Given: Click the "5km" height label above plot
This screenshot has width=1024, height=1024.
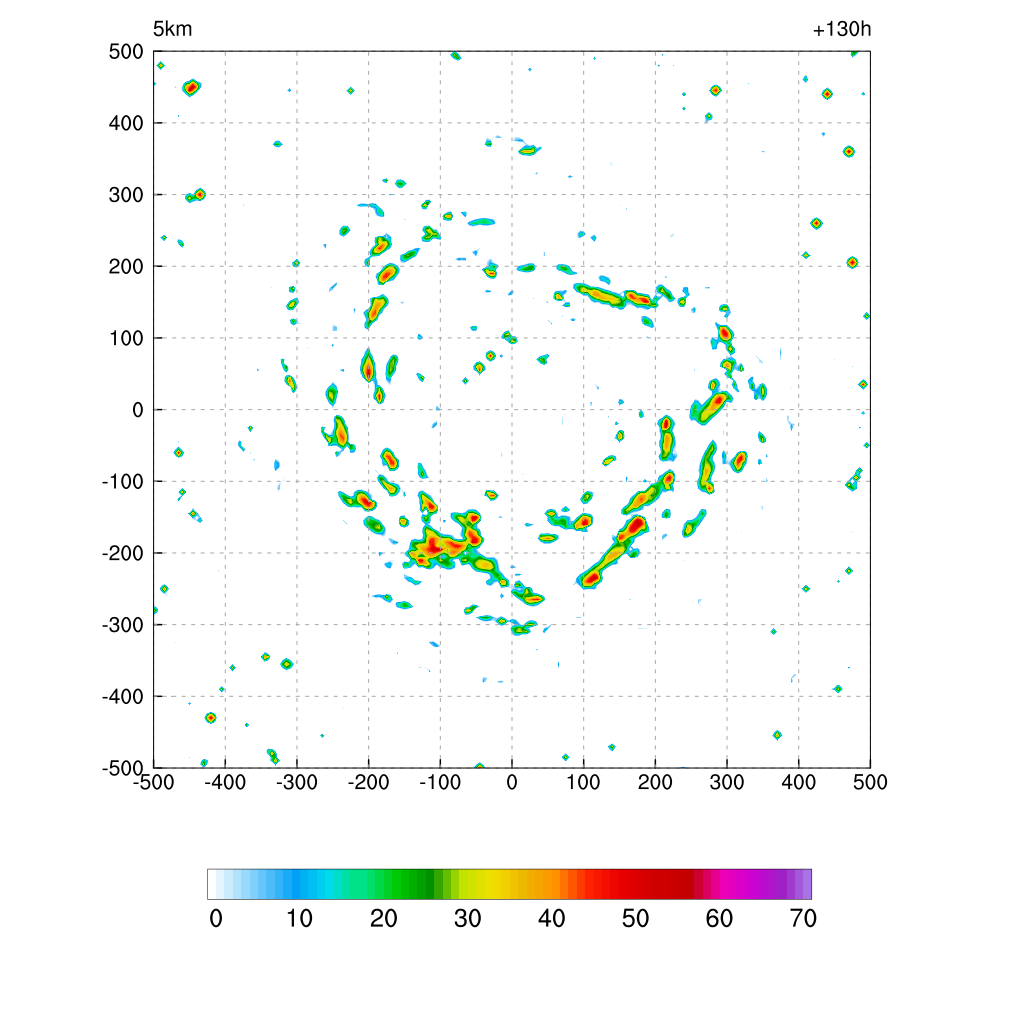Looking at the screenshot, I should [x=172, y=29].
